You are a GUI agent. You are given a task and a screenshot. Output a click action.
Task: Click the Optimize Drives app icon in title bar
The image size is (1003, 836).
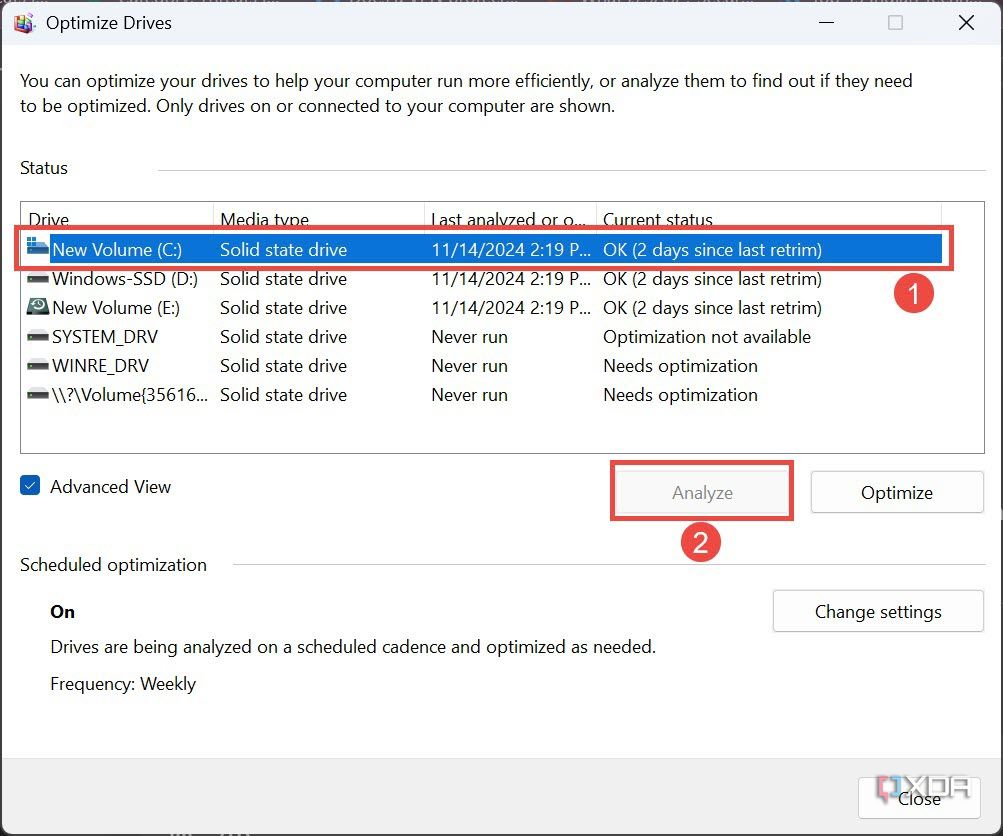tap(24, 23)
